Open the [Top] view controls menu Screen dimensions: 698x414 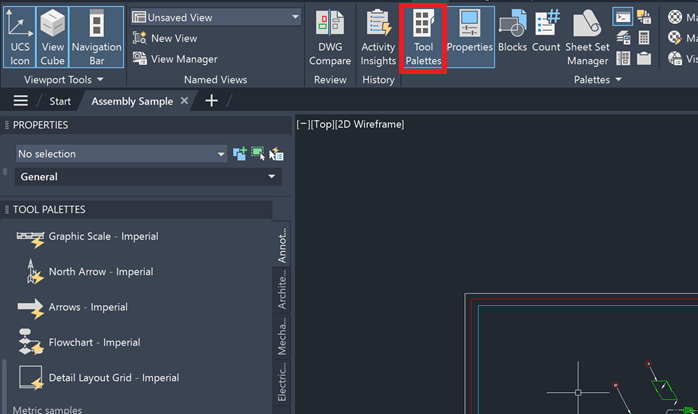(x=322, y=124)
